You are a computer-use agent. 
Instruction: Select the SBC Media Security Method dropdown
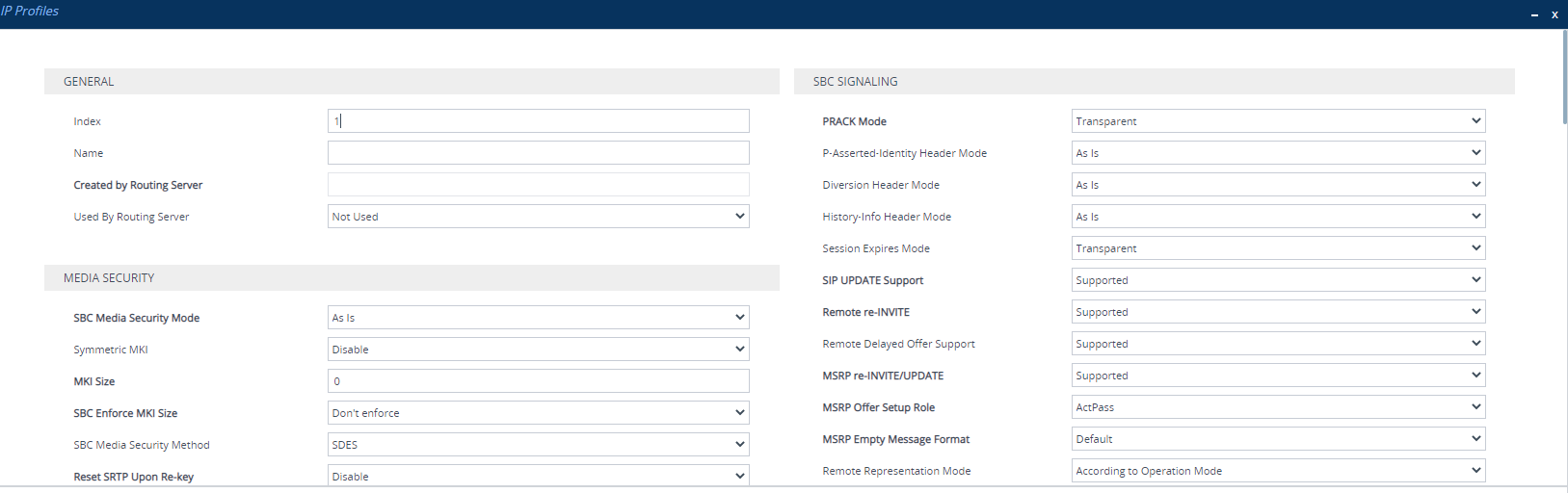tap(538, 445)
